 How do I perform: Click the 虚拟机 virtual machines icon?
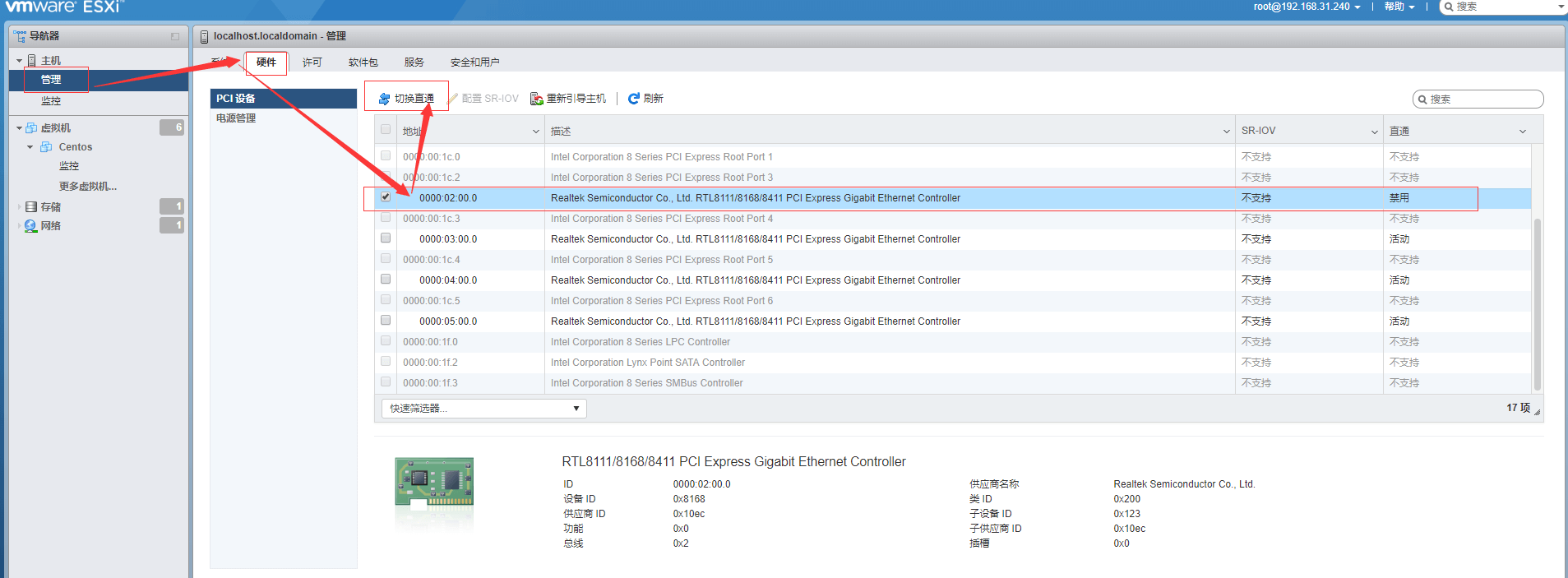[x=31, y=128]
